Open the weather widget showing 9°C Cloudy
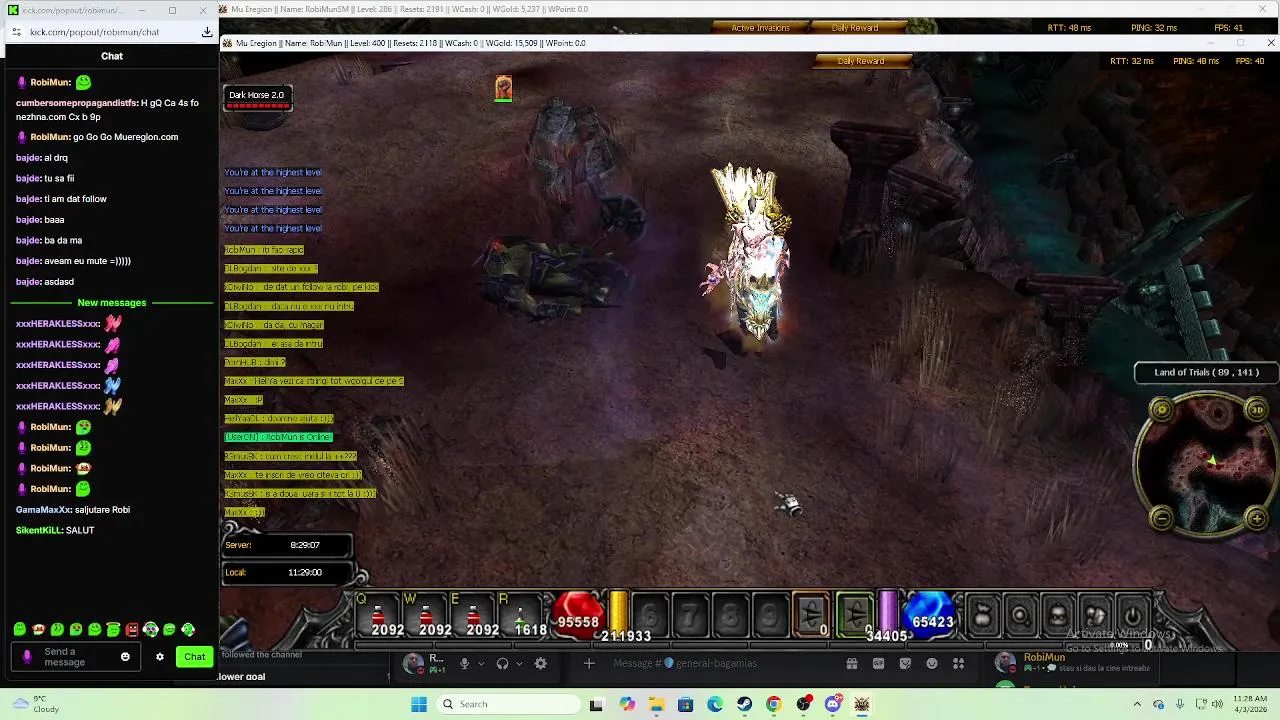Viewport: 1280px width, 720px height. [x=38, y=704]
